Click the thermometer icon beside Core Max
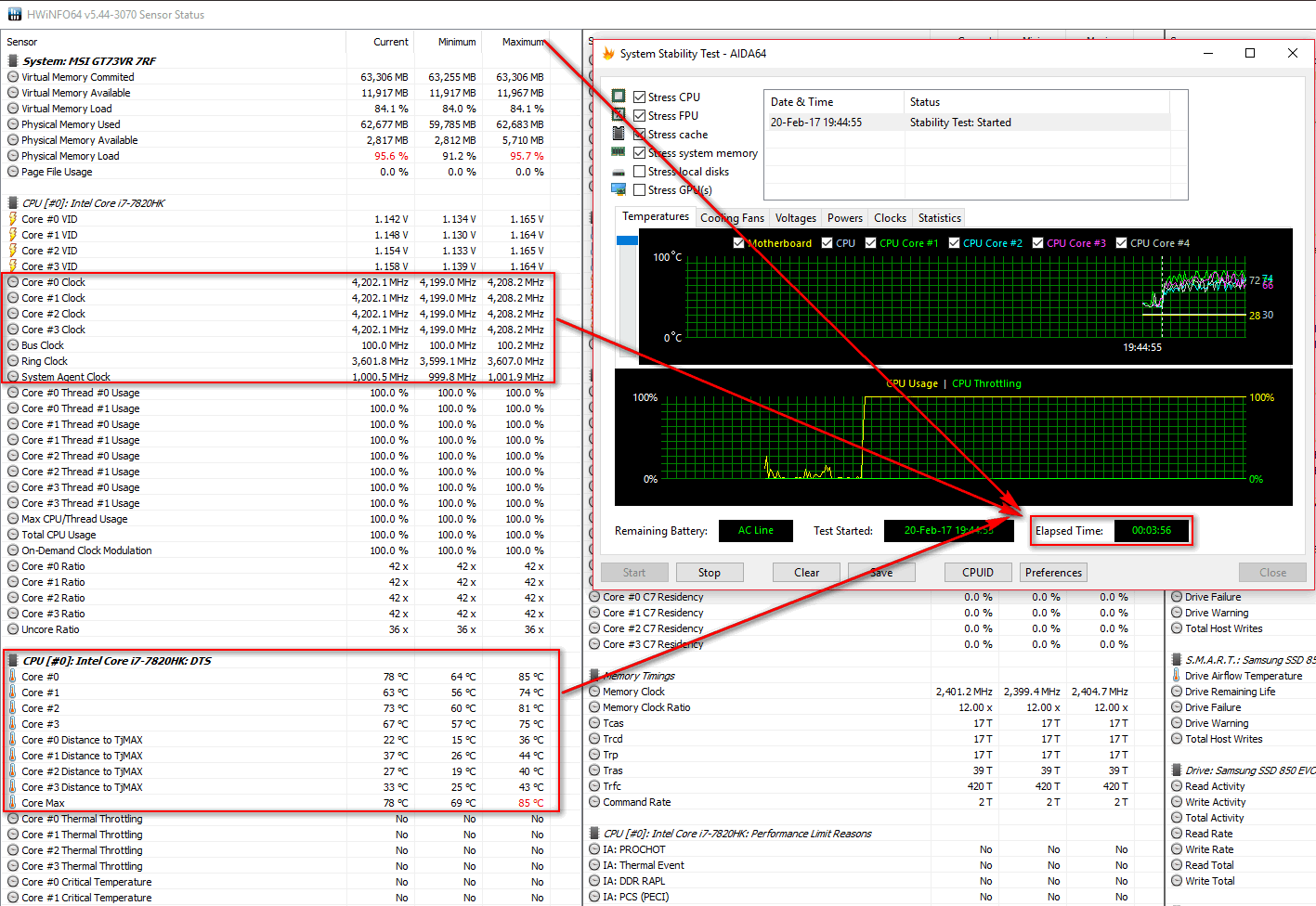Screen dimensions: 1316x906 click(13, 803)
